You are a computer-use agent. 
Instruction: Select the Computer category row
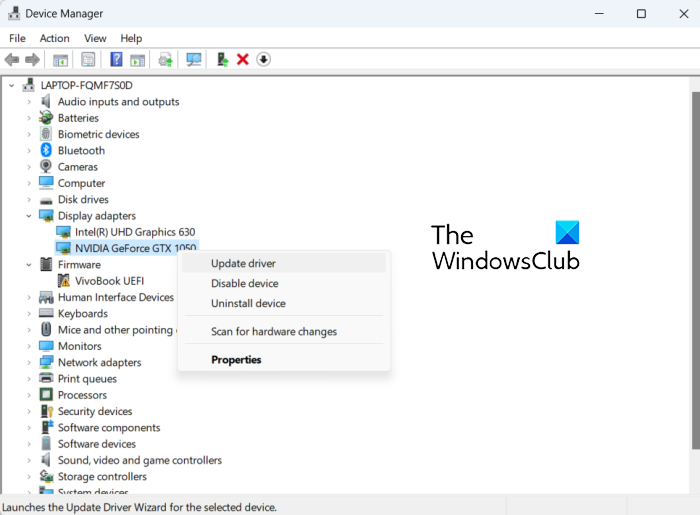click(x=81, y=183)
